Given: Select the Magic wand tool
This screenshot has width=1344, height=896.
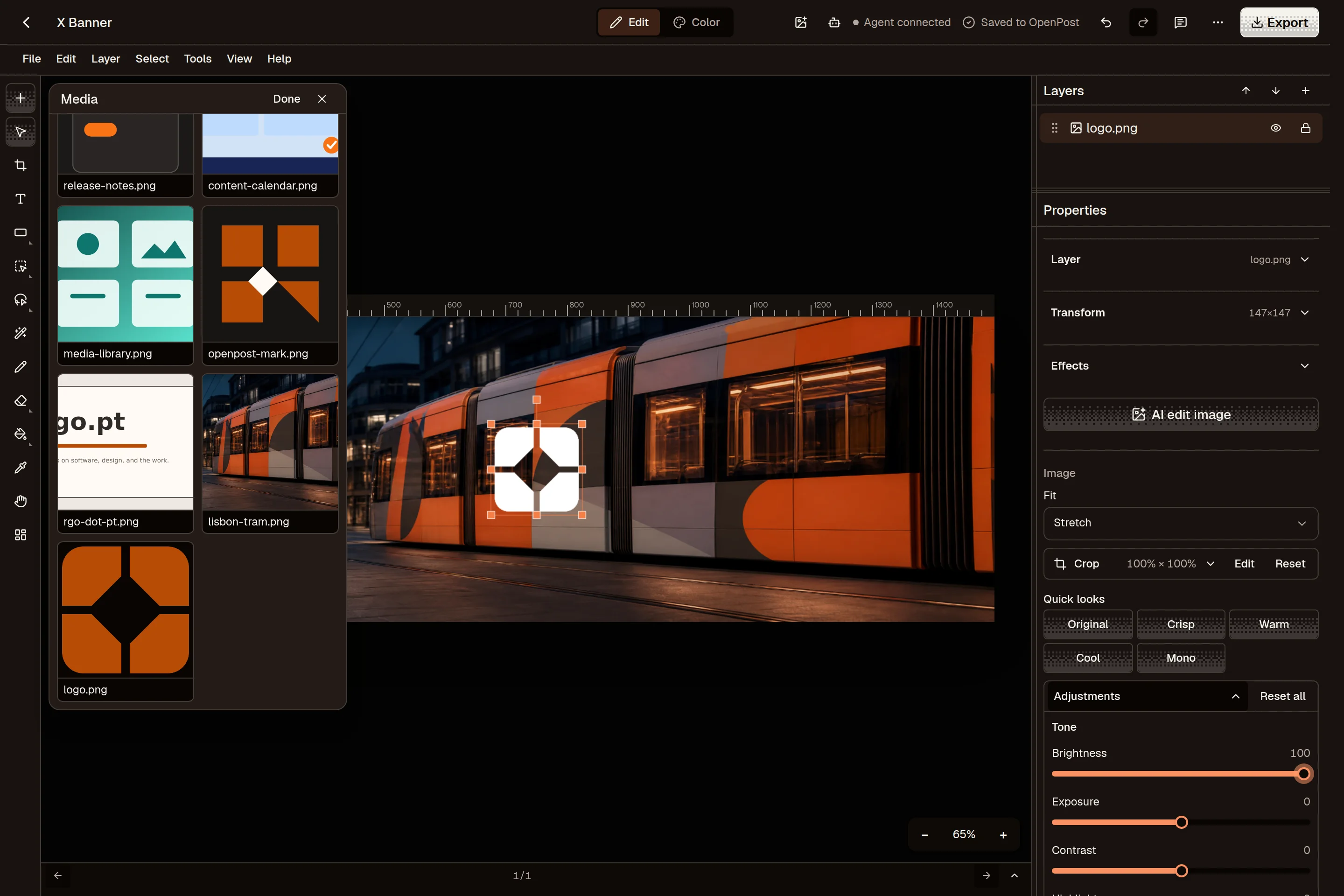Looking at the screenshot, I should click(x=21, y=333).
